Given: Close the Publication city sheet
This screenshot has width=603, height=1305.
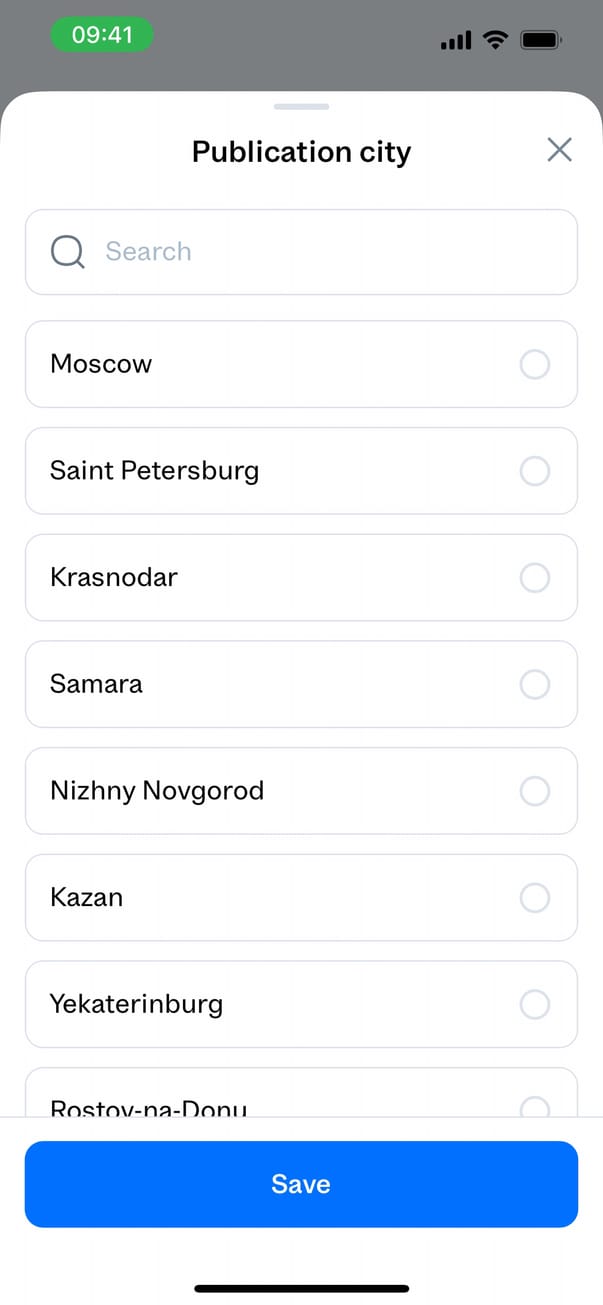Looking at the screenshot, I should point(560,150).
